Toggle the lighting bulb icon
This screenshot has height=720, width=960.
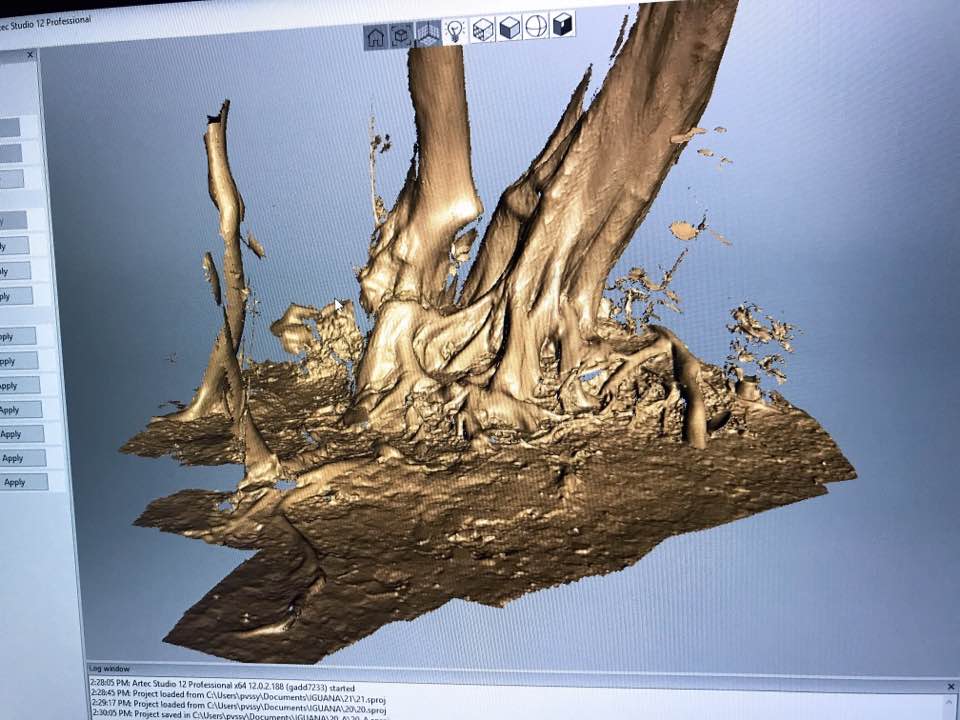coord(455,31)
